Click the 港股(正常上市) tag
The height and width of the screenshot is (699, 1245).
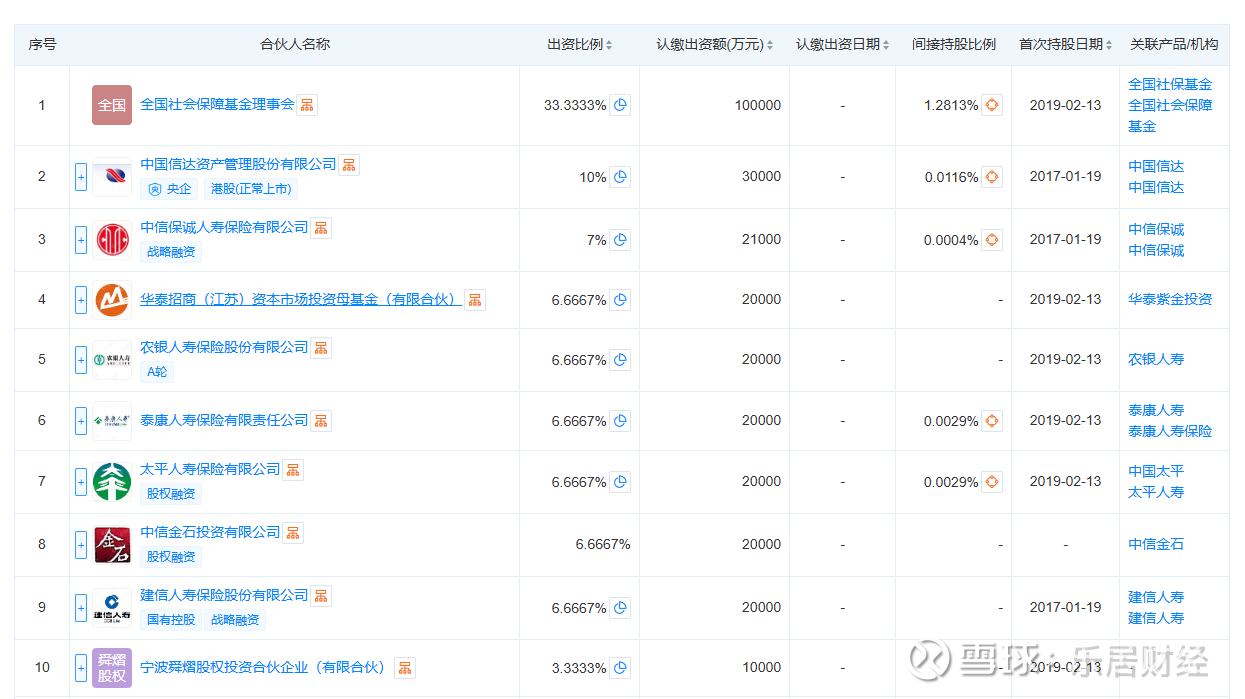tap(251, 189)
